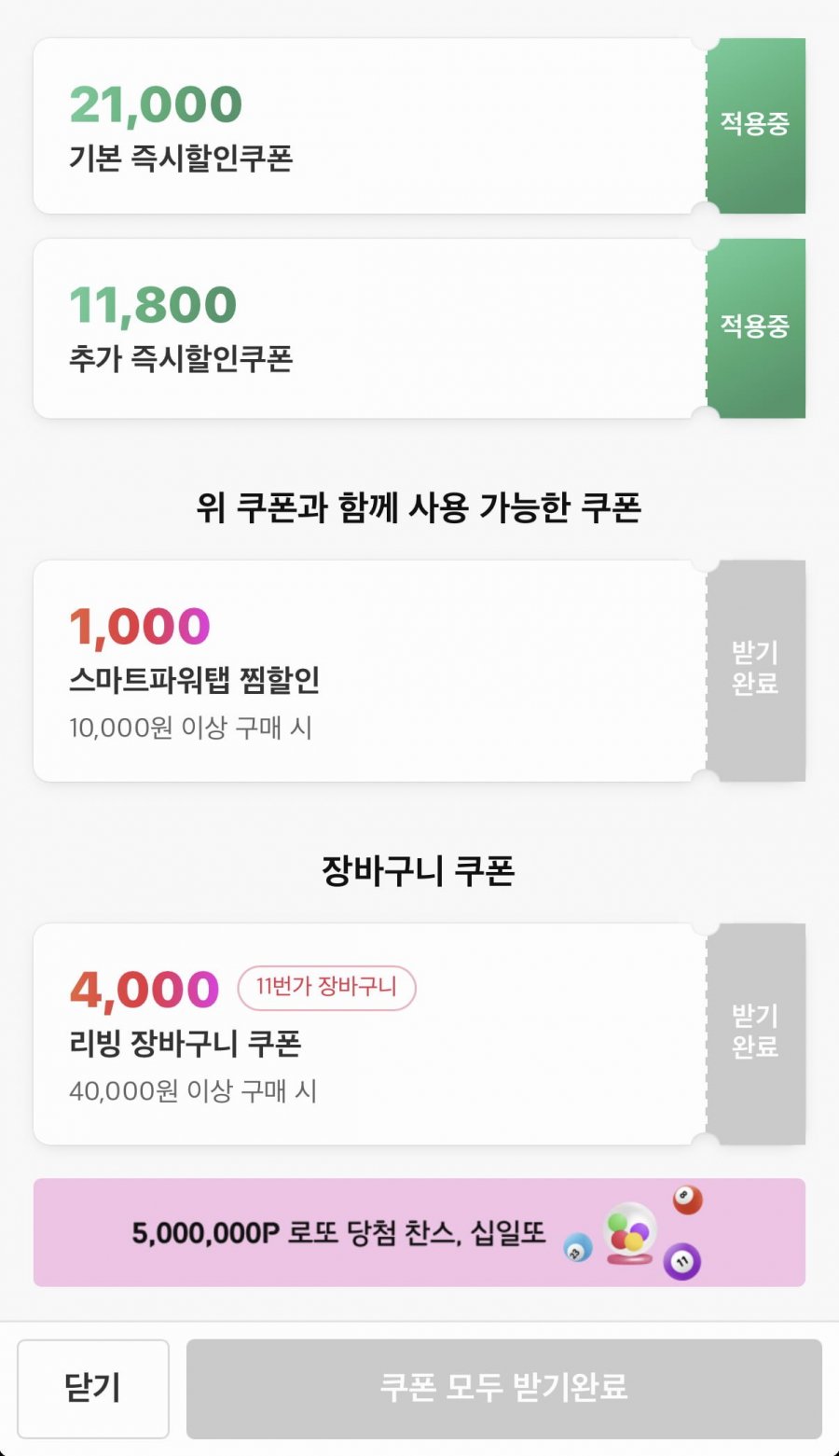Select the 기본 즉시할인쿠폰 coupon title
Viewport: 839px width, 1456px height.
pos(181,158)
